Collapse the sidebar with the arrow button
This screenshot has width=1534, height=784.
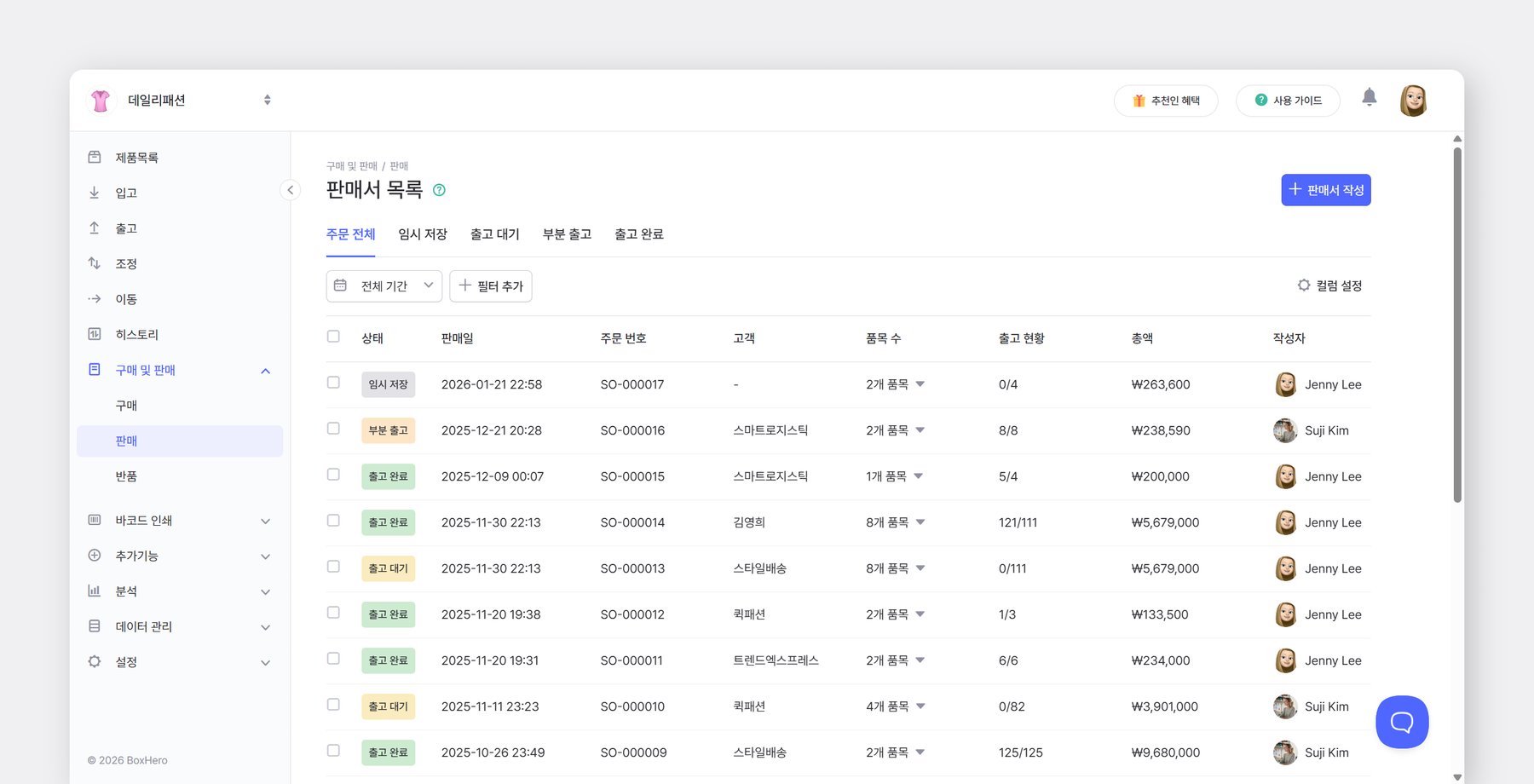click(290, 190)
